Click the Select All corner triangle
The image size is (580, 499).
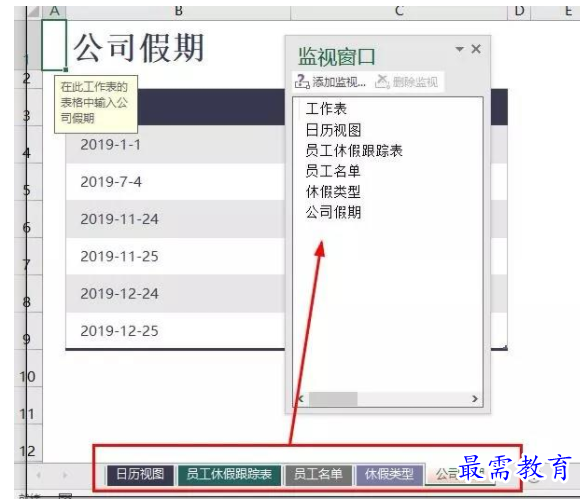pos(34,11)
